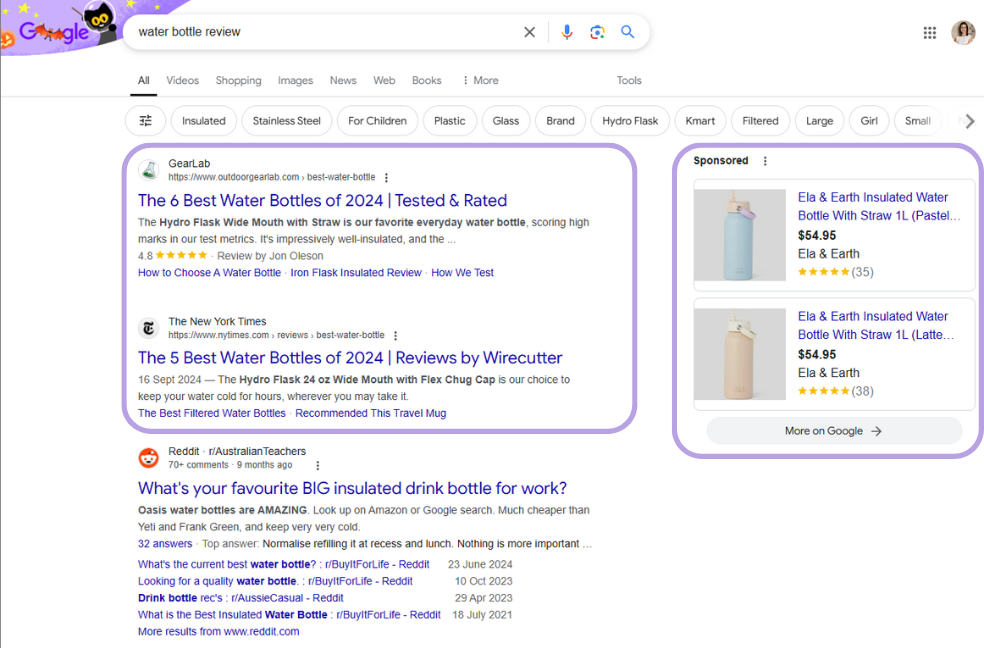Select the Insulated filter chip
The height and width of the screenshot is (656, 984).
pyautogui.click(x=203, y=120)
